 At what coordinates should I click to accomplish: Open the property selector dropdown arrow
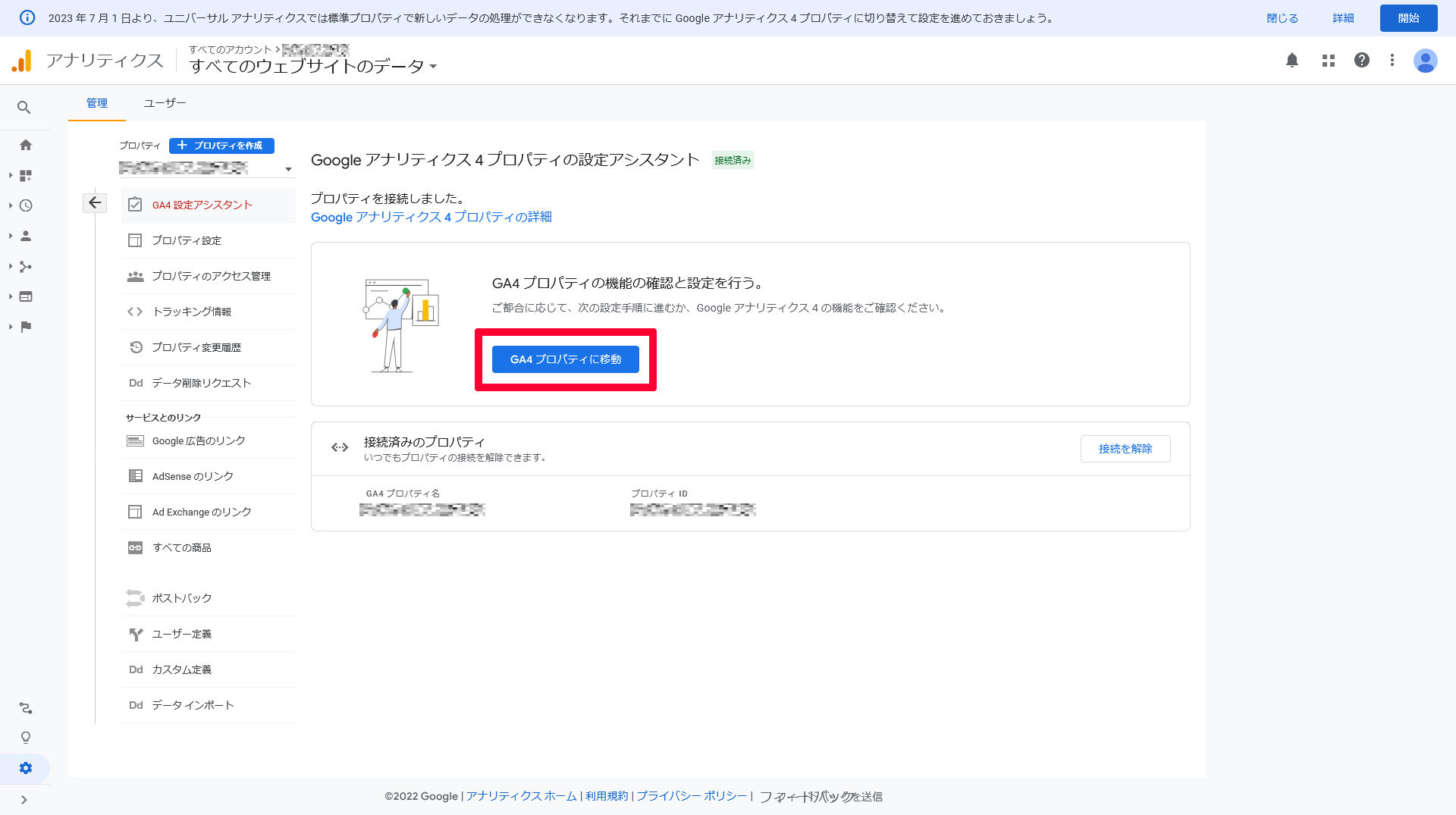(288, 169)
